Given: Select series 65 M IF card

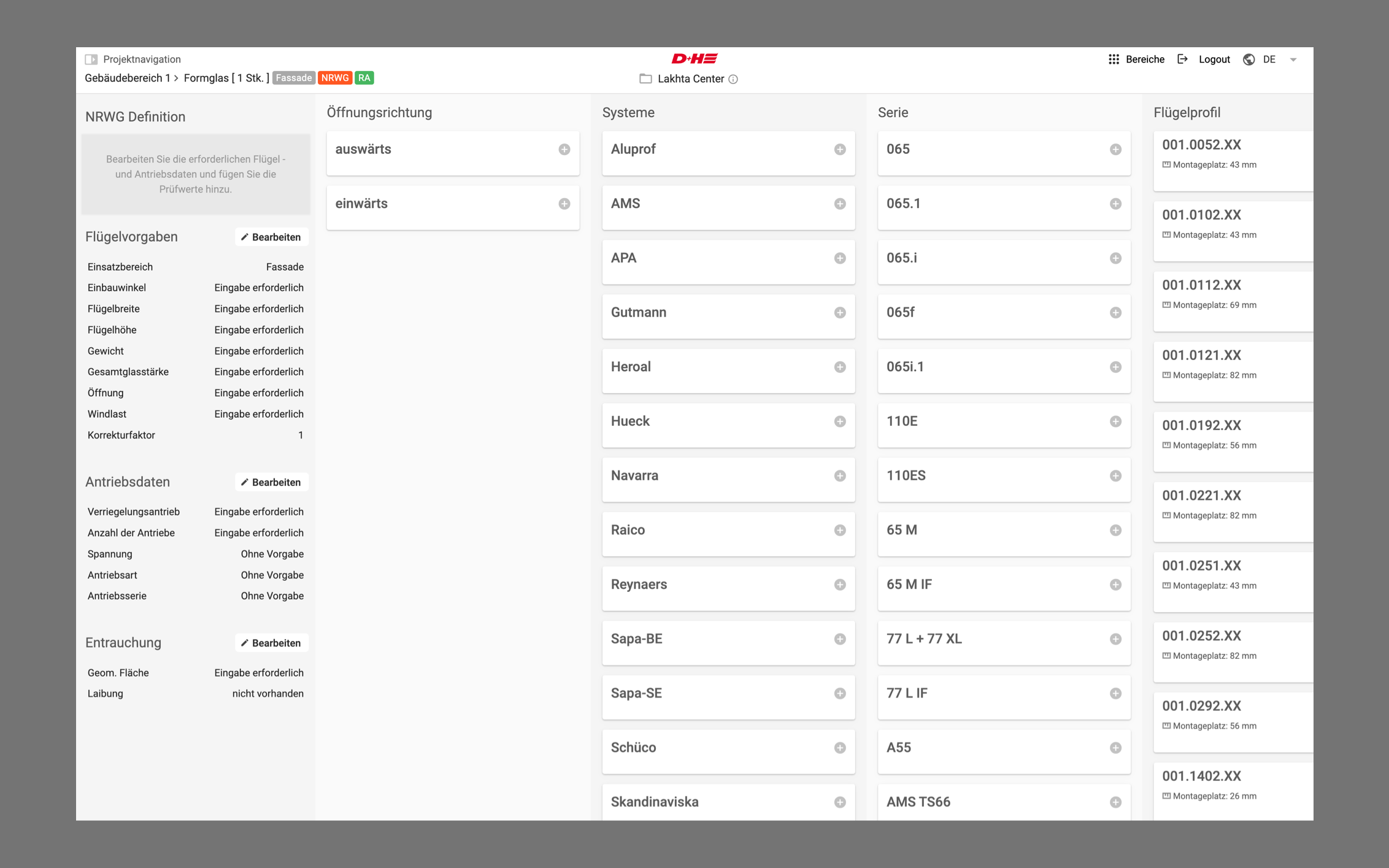Looking at the screenshot, I should click(1004, 588).
